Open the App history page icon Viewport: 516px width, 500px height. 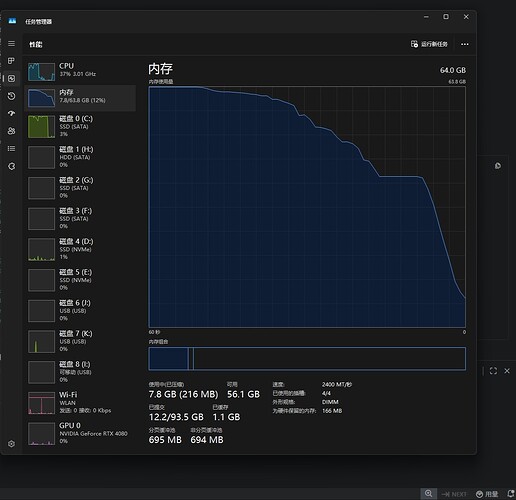coord(11,96)
